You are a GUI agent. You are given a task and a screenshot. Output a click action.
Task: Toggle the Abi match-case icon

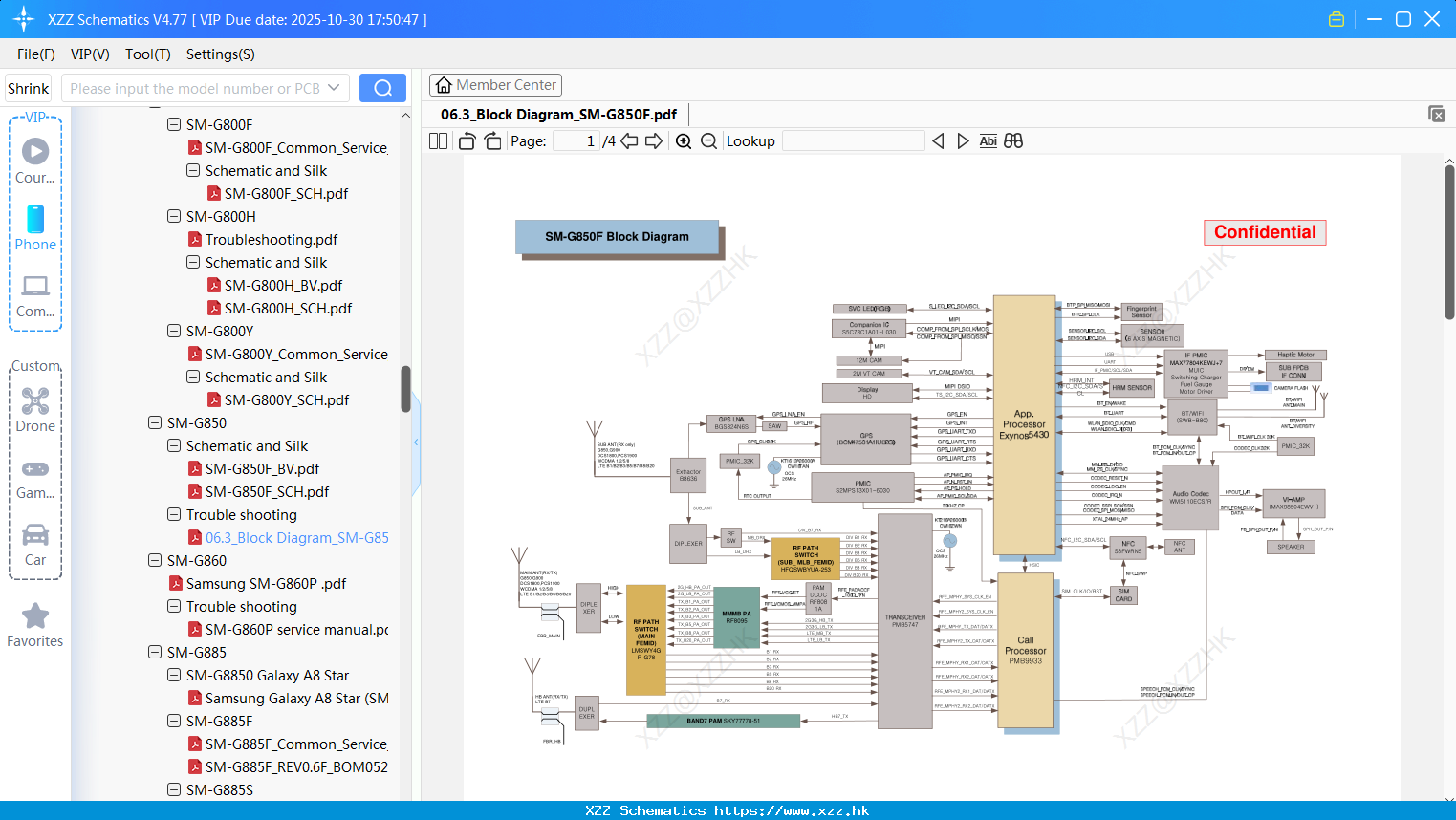tap(988, 140)
